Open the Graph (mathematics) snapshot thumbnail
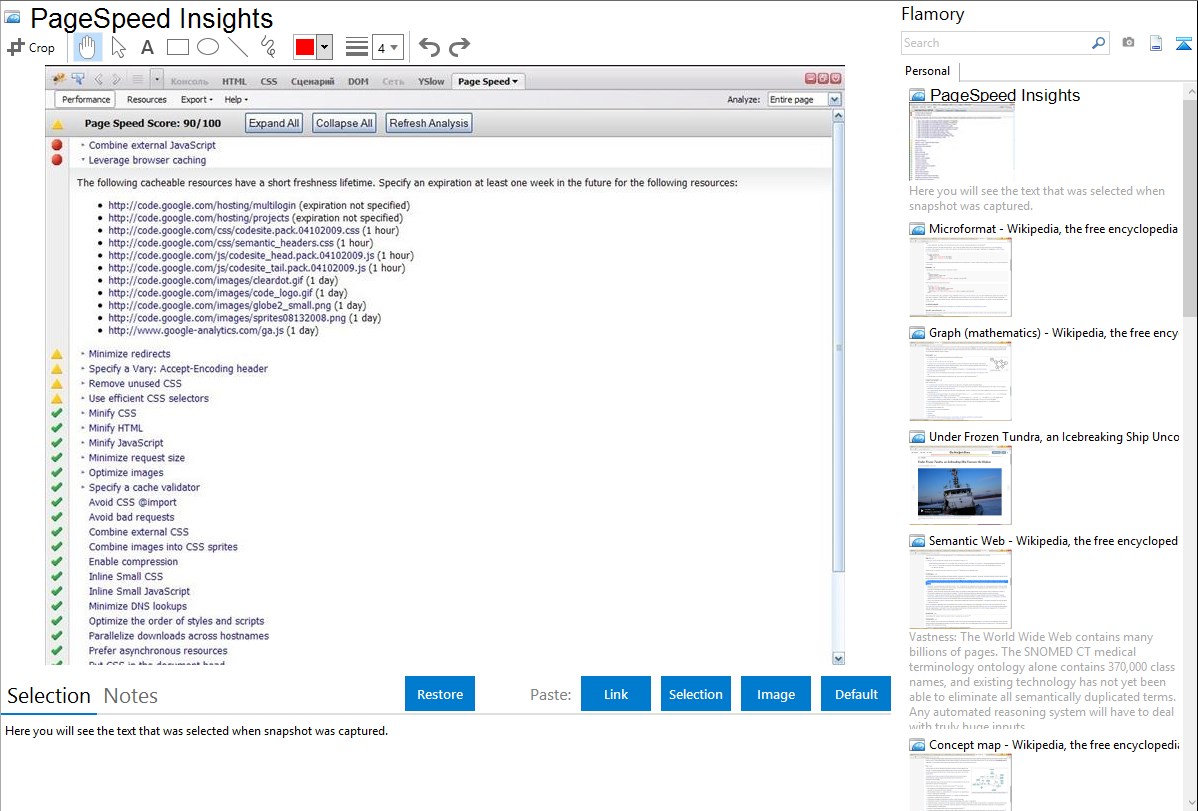1198x811 pixels. 960,381
